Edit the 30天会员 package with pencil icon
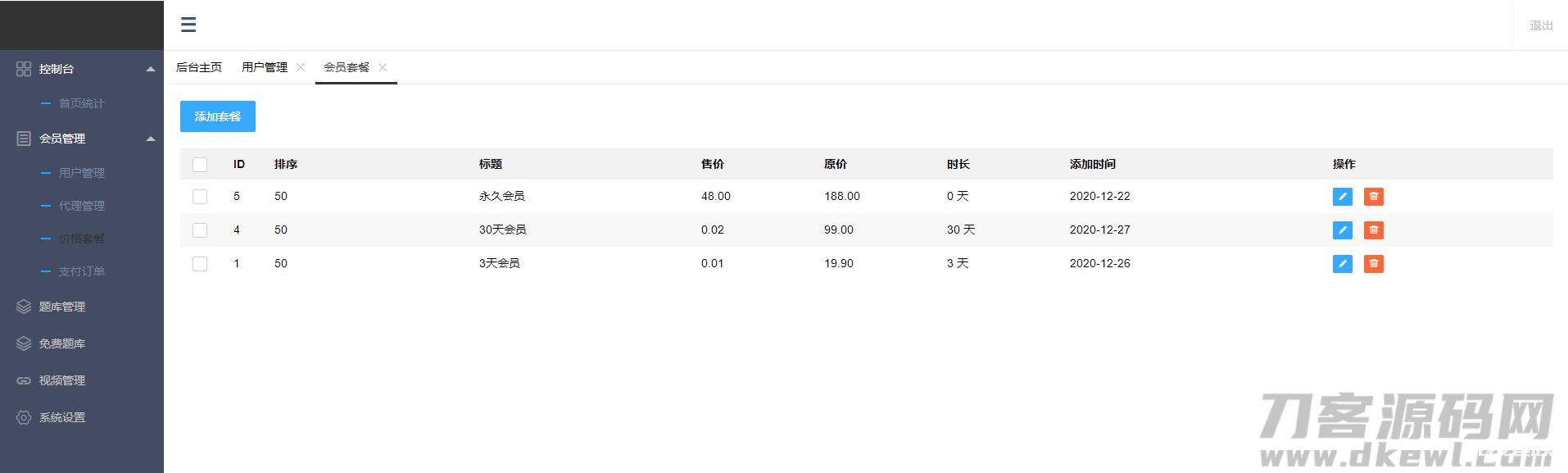The image size is (1568, 473). point(1342,230)
